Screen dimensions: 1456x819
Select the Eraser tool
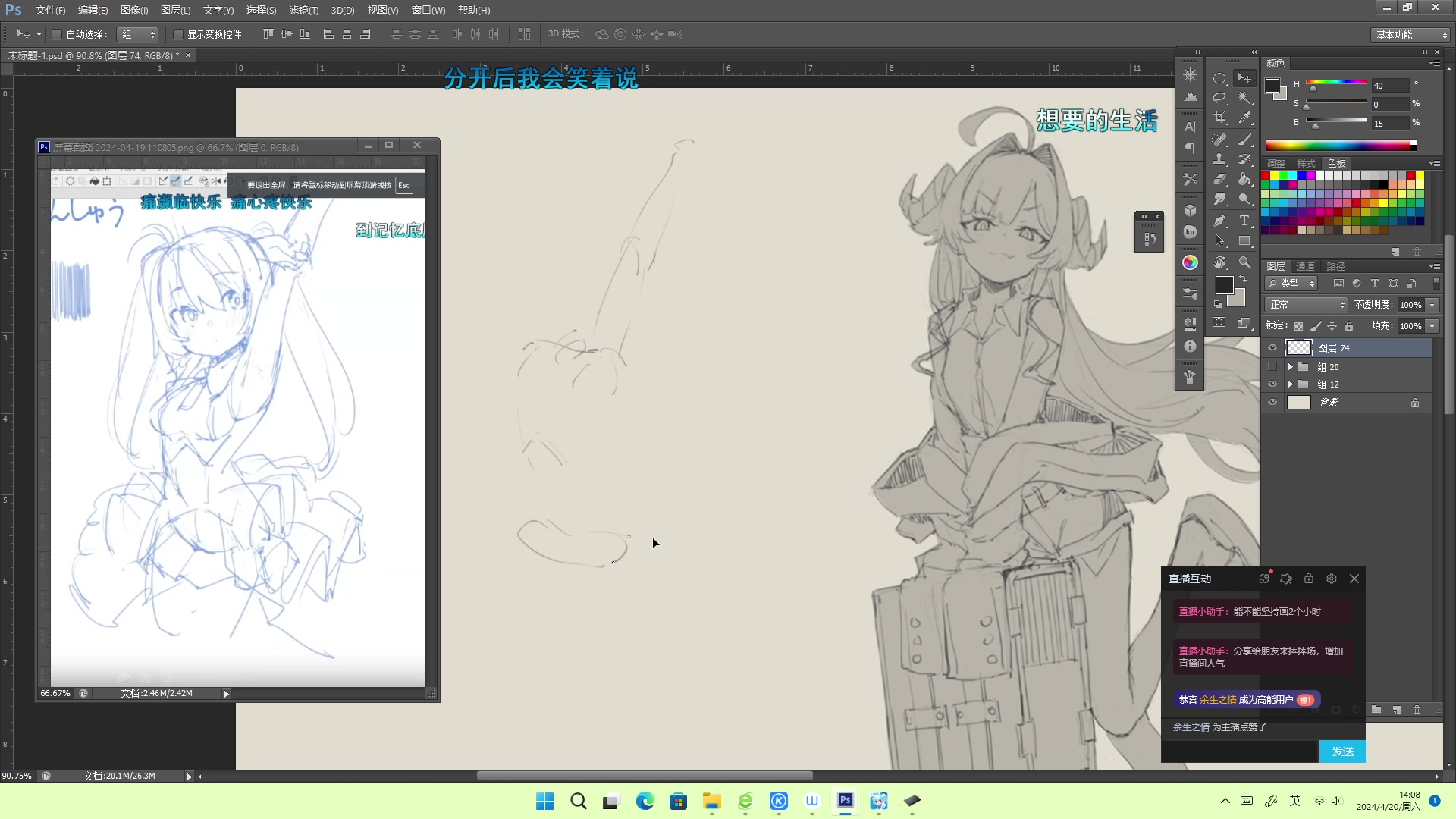point(1219,180)
